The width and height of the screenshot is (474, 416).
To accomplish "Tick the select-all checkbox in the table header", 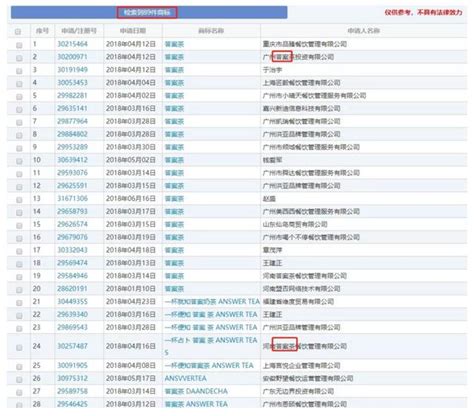I will pos(18,32).
